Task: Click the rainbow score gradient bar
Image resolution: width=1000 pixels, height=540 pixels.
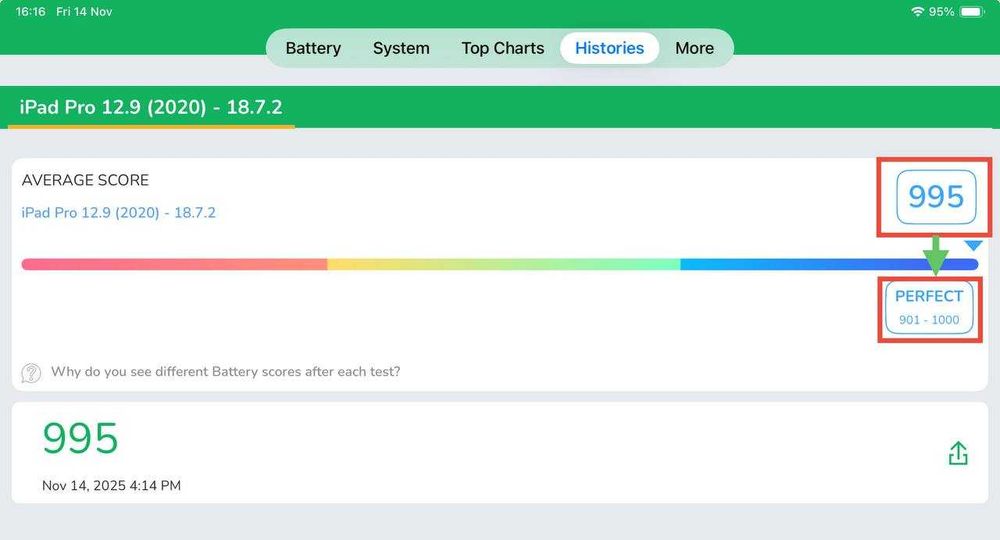Action: click(500, 264)
